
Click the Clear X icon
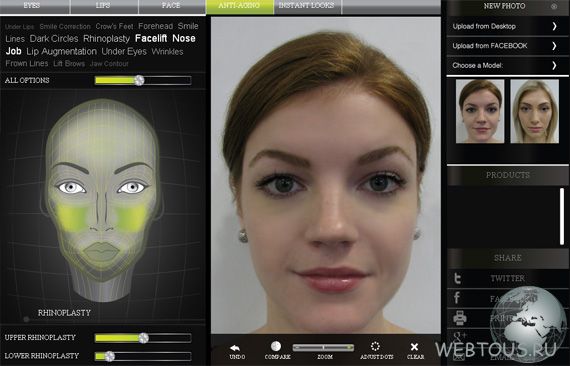point(414,347)
